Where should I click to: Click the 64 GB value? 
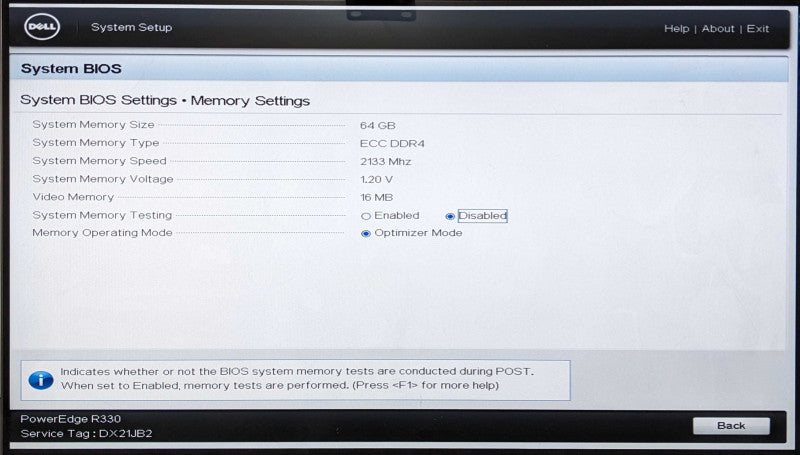pos(378,125)
